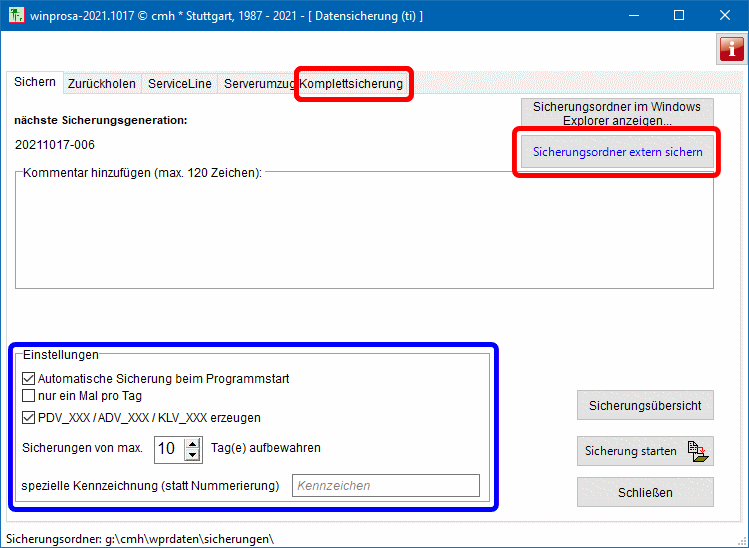Image resolution: width=749 pixels, height=548 pixels.
Task: Click the Schließen button
Action: click(645, 492)
